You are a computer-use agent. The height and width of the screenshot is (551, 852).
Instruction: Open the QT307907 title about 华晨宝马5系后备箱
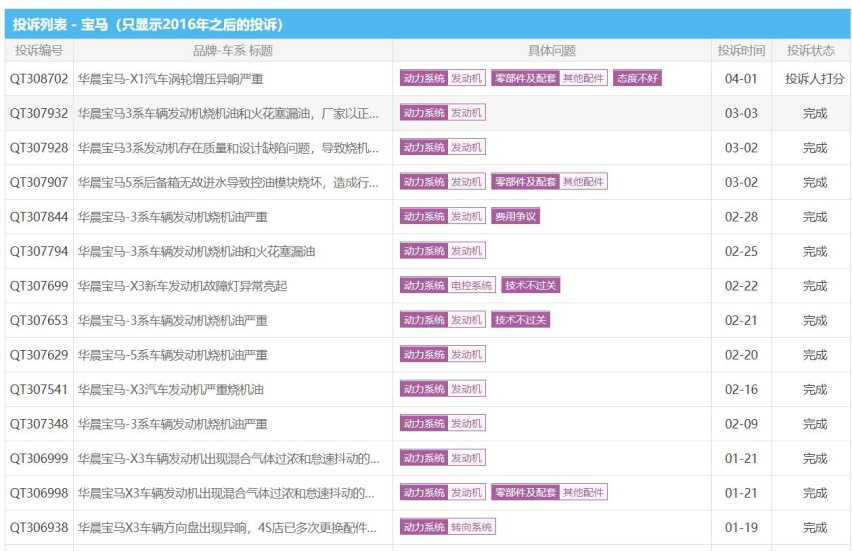pos(228,182)
